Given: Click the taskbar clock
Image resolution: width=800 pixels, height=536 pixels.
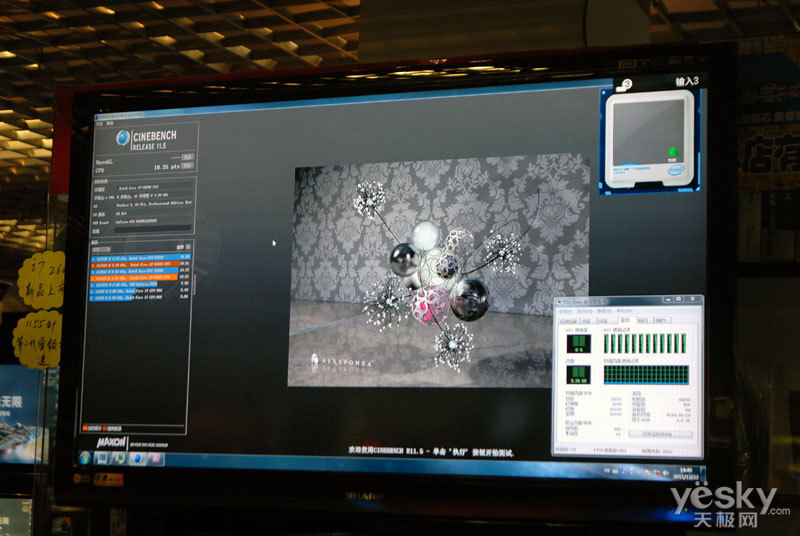Looking at the screenshot, I should click(x=686, y=473).
